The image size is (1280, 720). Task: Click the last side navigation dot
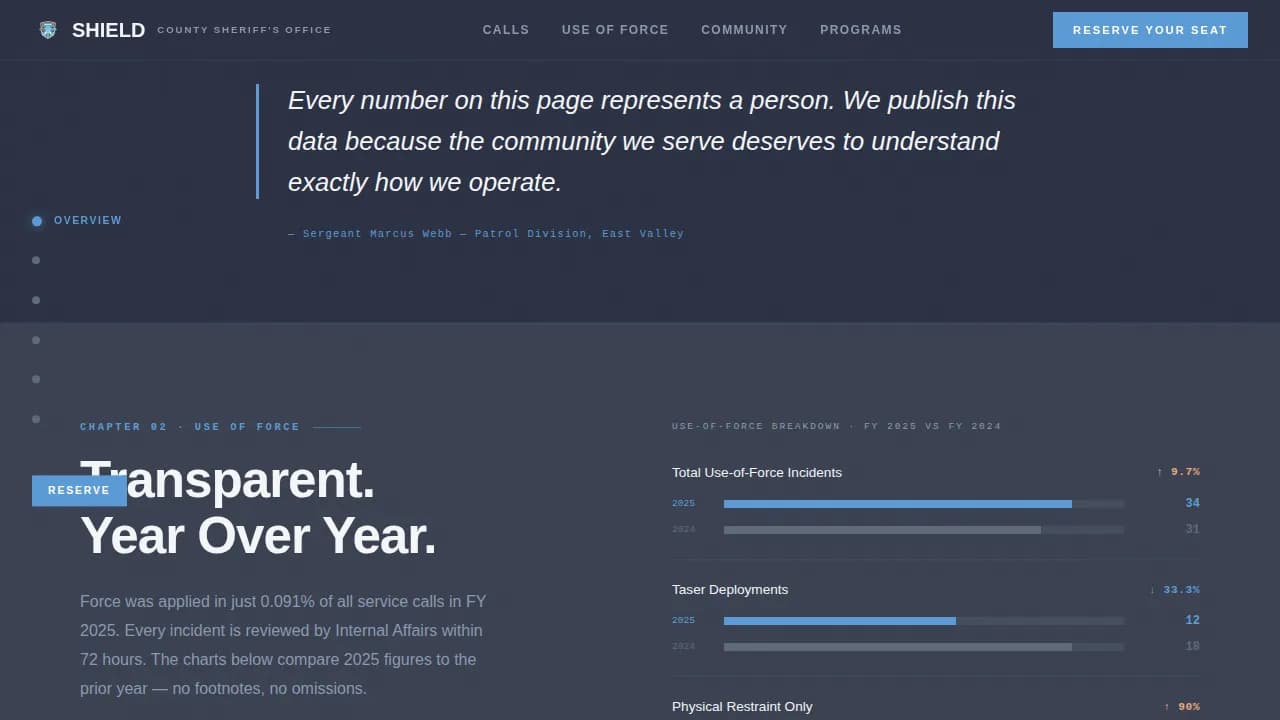point(36,419)
